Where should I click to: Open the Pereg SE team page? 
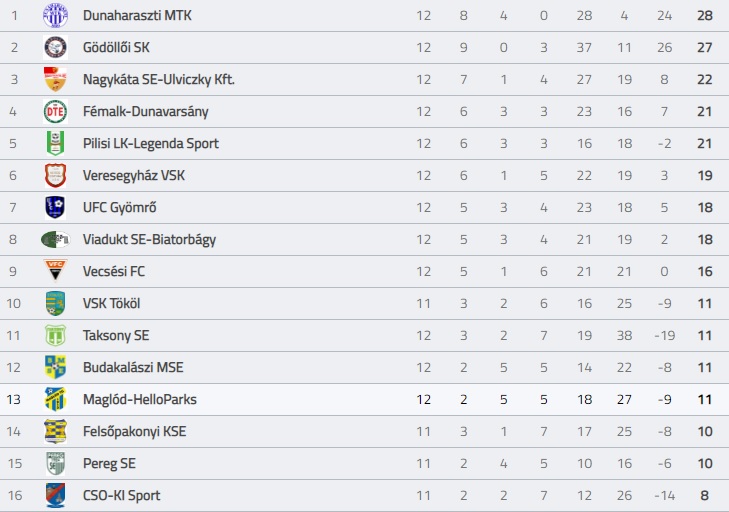109,464
